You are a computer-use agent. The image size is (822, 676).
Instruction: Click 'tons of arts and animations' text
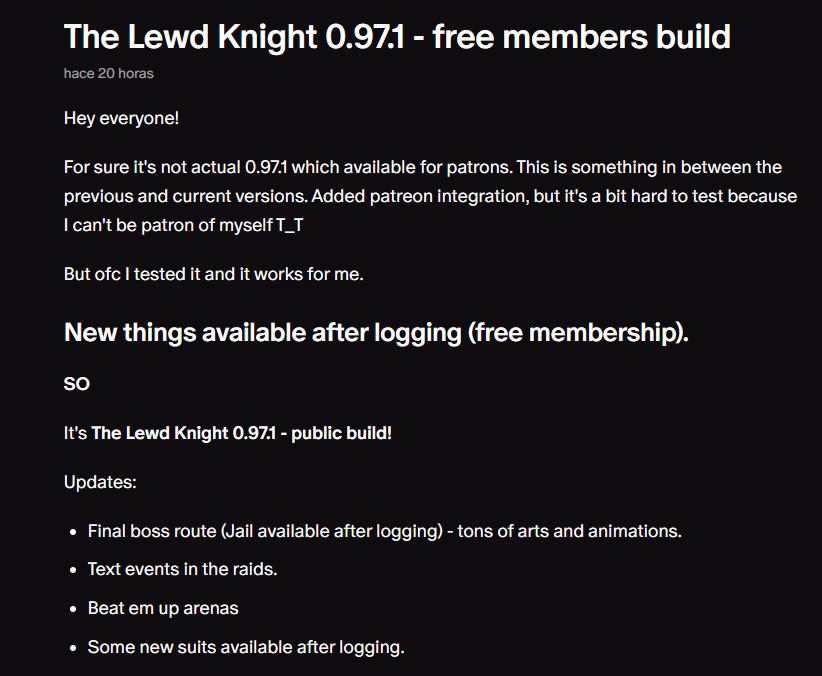pyautogui.click(x=569, y=531)
